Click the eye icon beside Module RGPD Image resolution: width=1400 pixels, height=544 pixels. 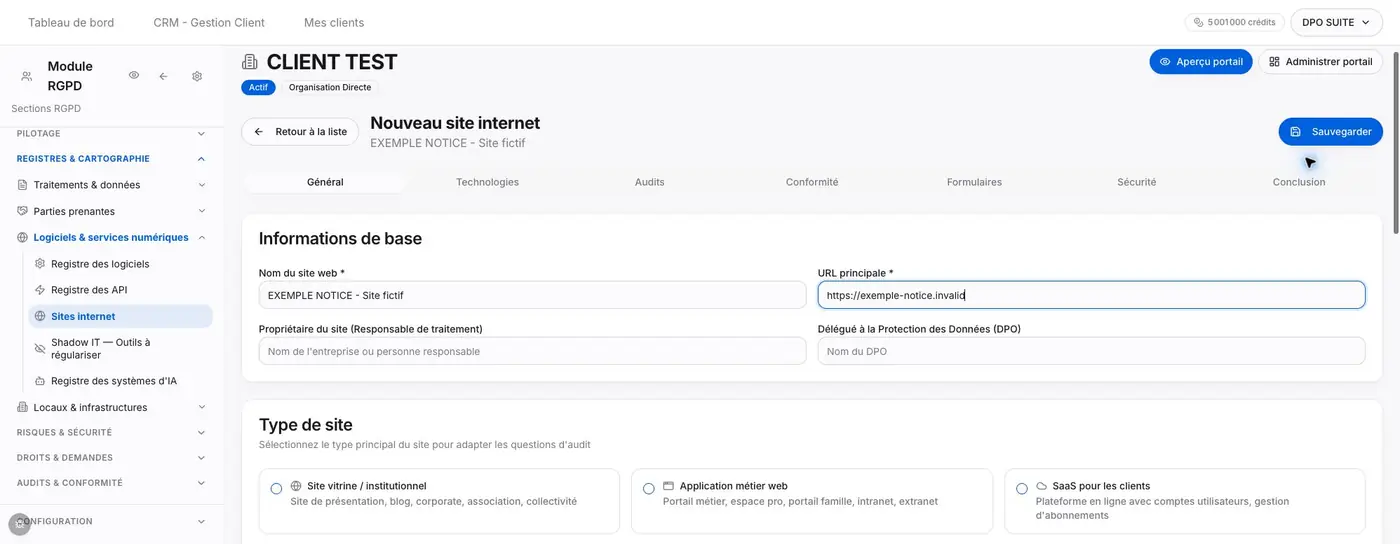(x=134, y=75)
